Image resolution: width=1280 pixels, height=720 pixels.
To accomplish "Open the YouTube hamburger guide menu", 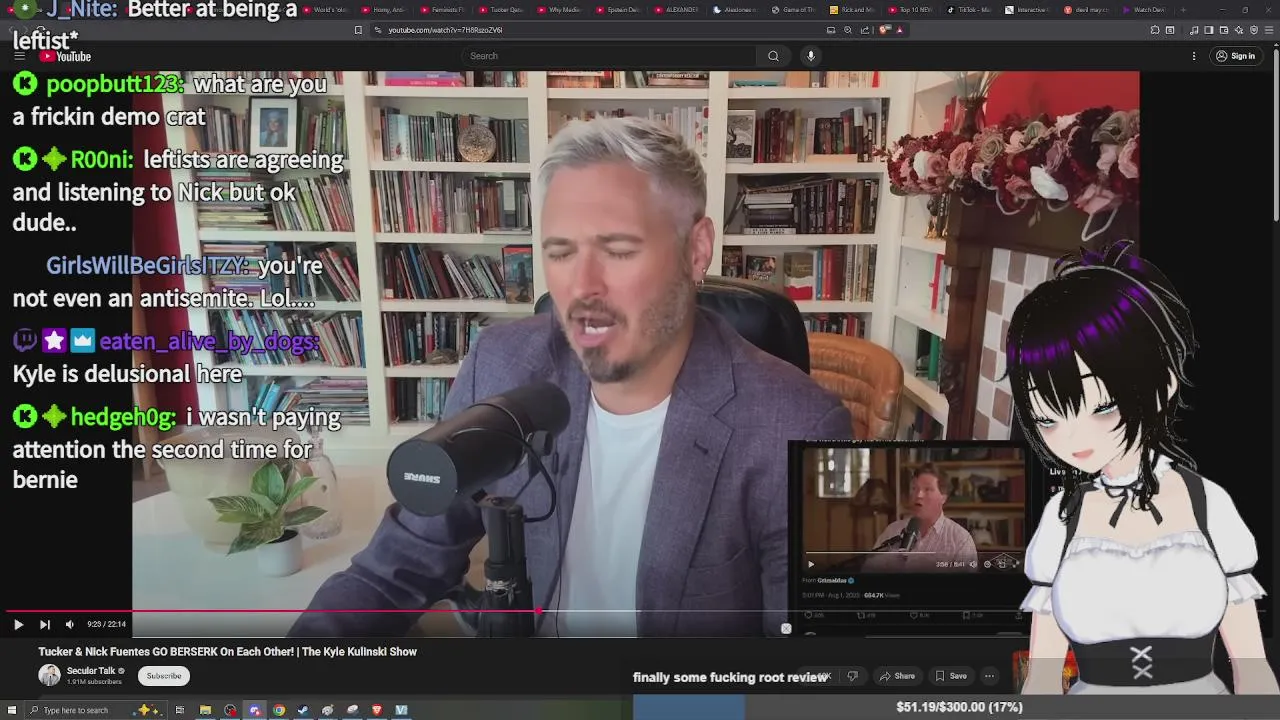I will 19,56.
